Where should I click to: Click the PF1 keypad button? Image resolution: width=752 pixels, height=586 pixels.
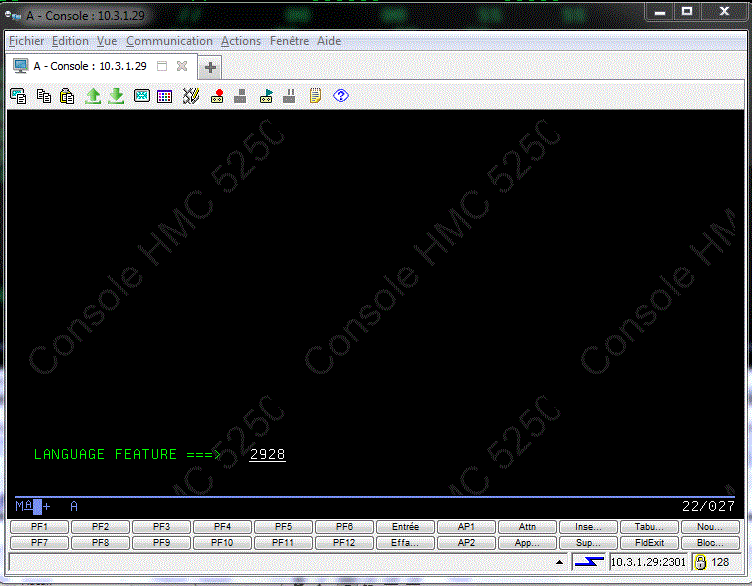point(39,527)
